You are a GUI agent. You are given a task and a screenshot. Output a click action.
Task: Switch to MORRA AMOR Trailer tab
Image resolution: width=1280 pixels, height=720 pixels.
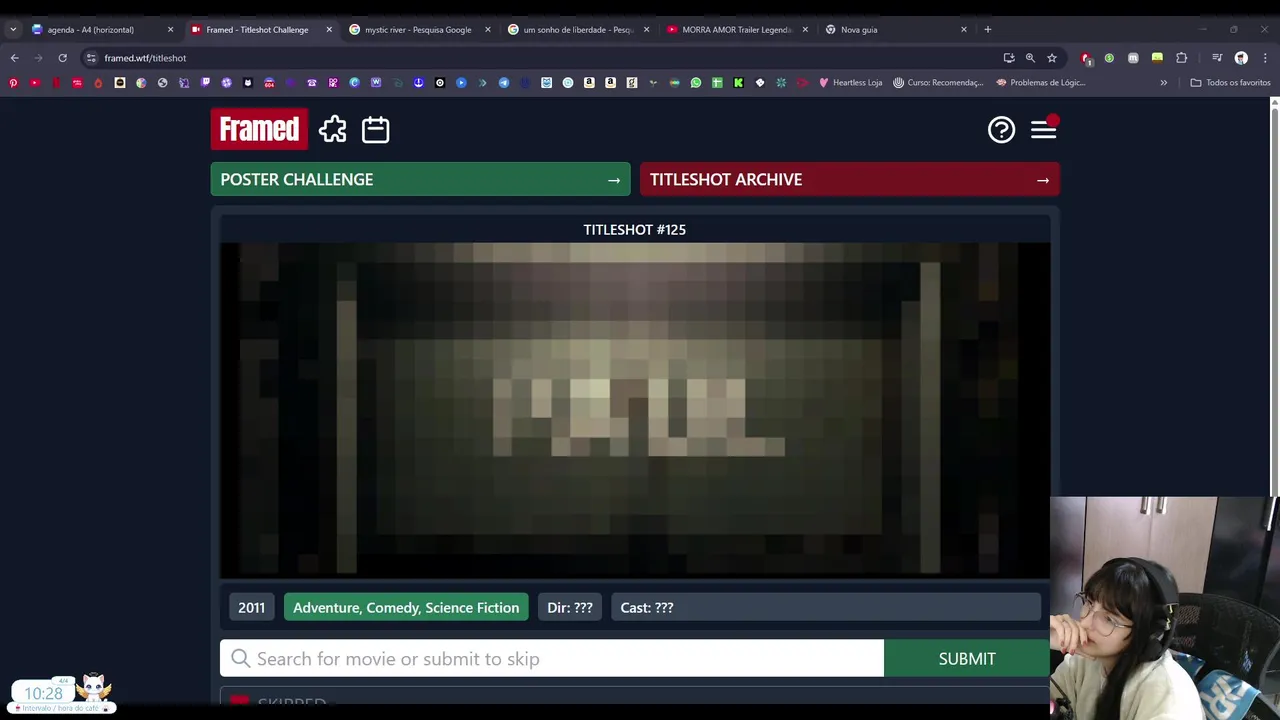pos(736,29)
